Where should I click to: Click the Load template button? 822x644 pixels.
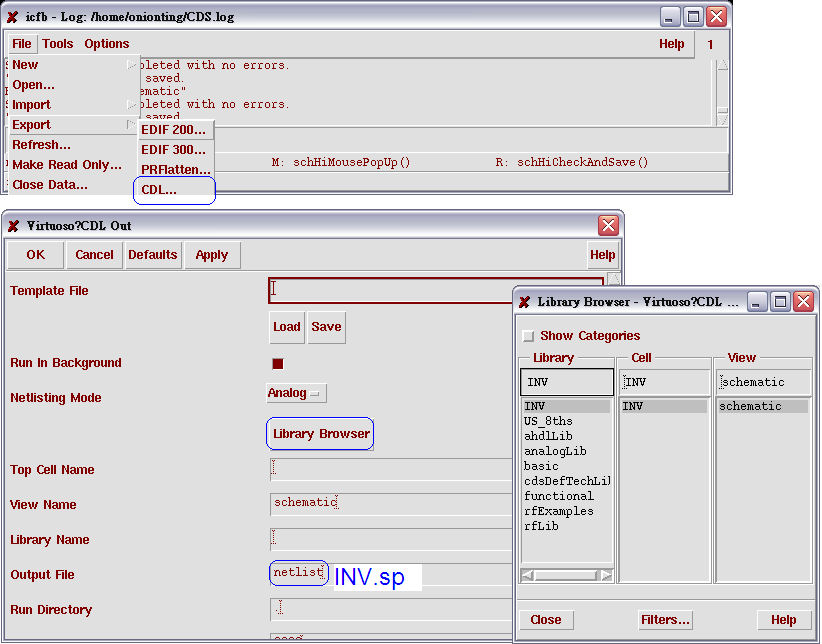pyautogui.click(x=287, y=327)
